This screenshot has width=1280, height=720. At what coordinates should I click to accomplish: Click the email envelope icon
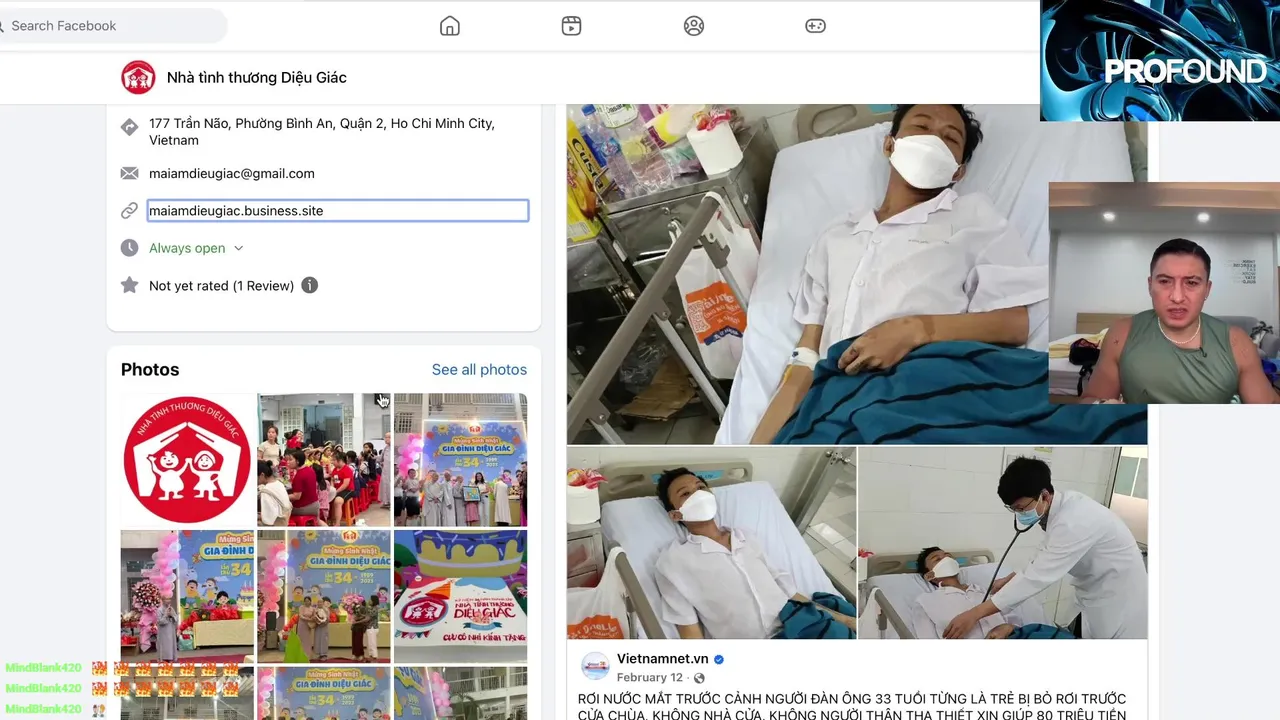tap(129, 173)
